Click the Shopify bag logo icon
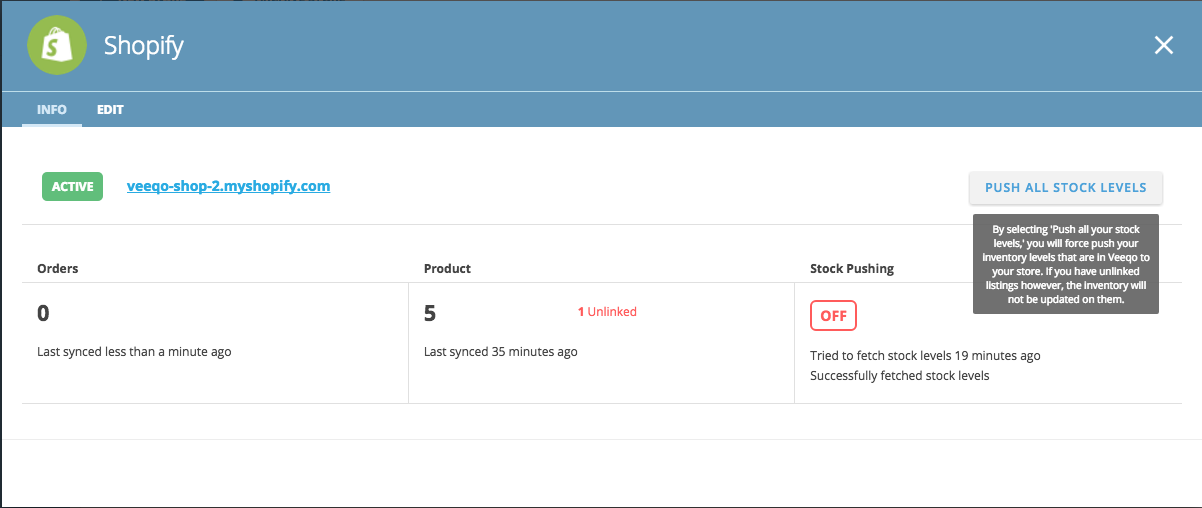Image resolution: width=1202 pixels, height=508 pixels. [x=56, y=45]
